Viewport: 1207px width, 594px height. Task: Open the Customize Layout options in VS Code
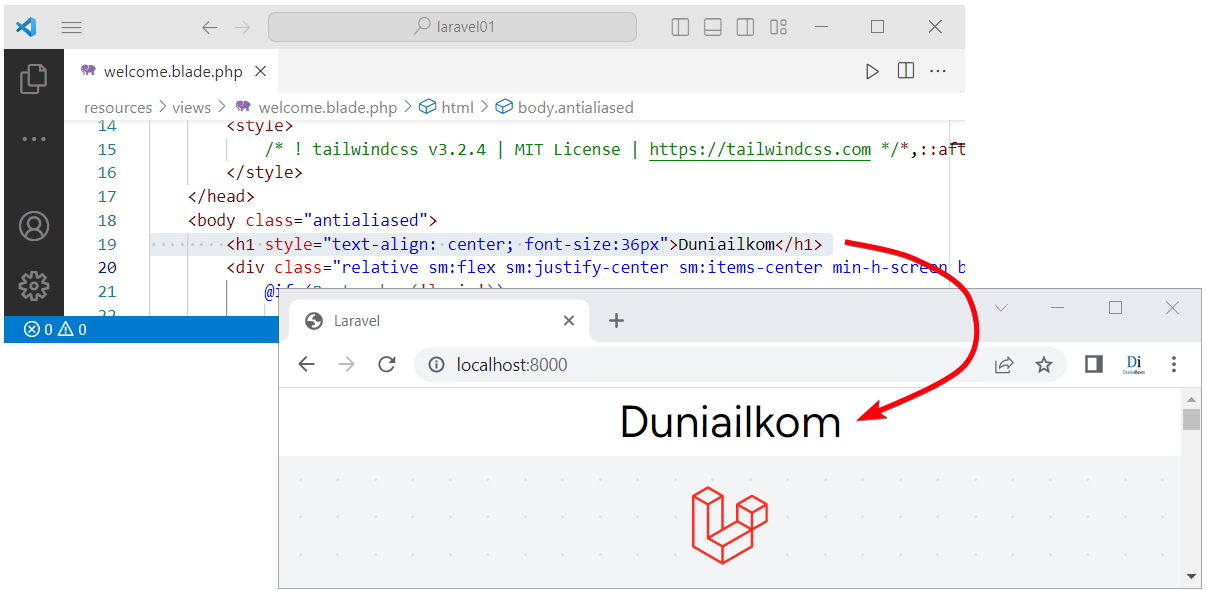tap(778, 27)
